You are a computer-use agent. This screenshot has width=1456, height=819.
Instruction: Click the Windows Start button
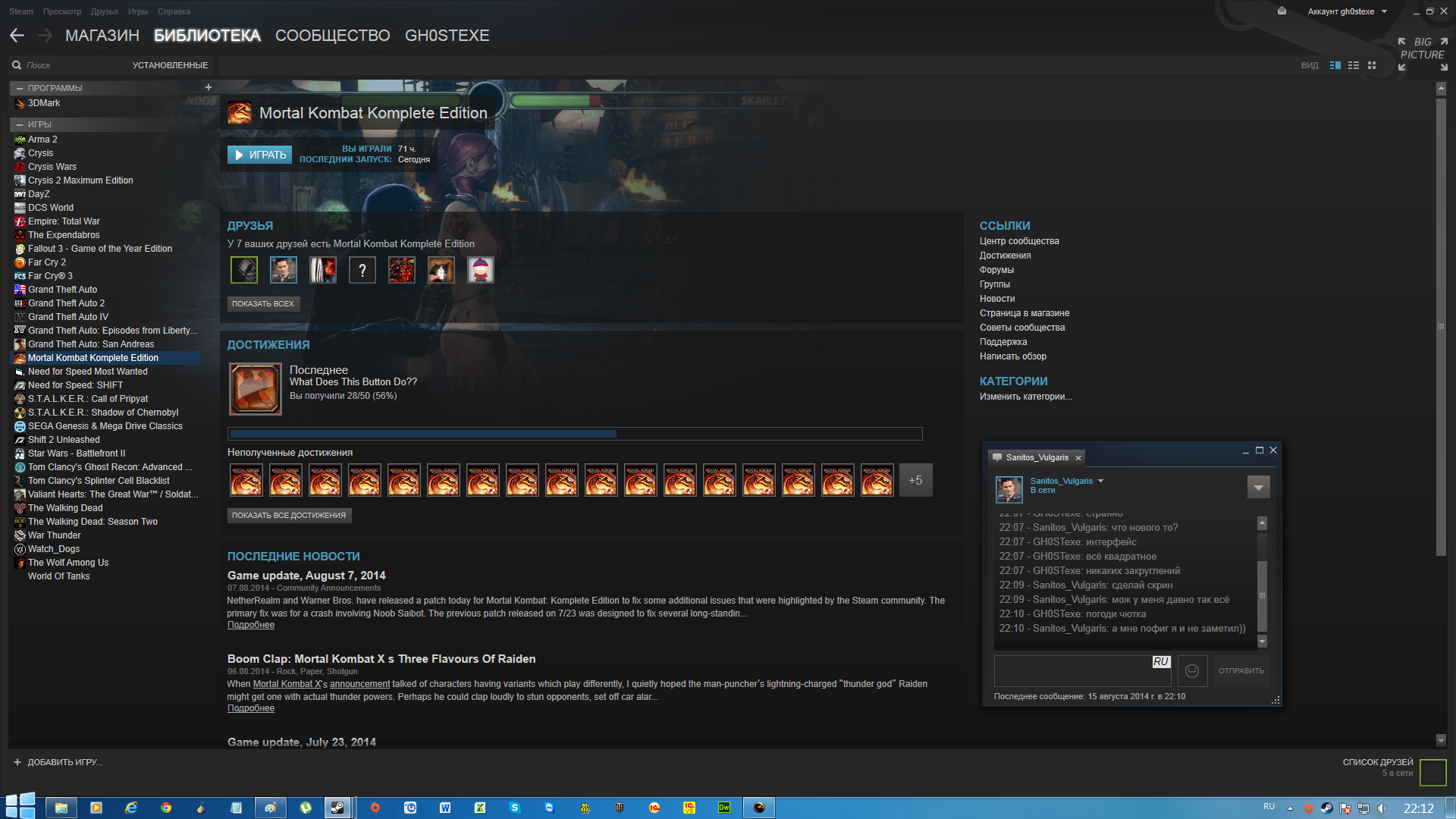tap(20, 805)
